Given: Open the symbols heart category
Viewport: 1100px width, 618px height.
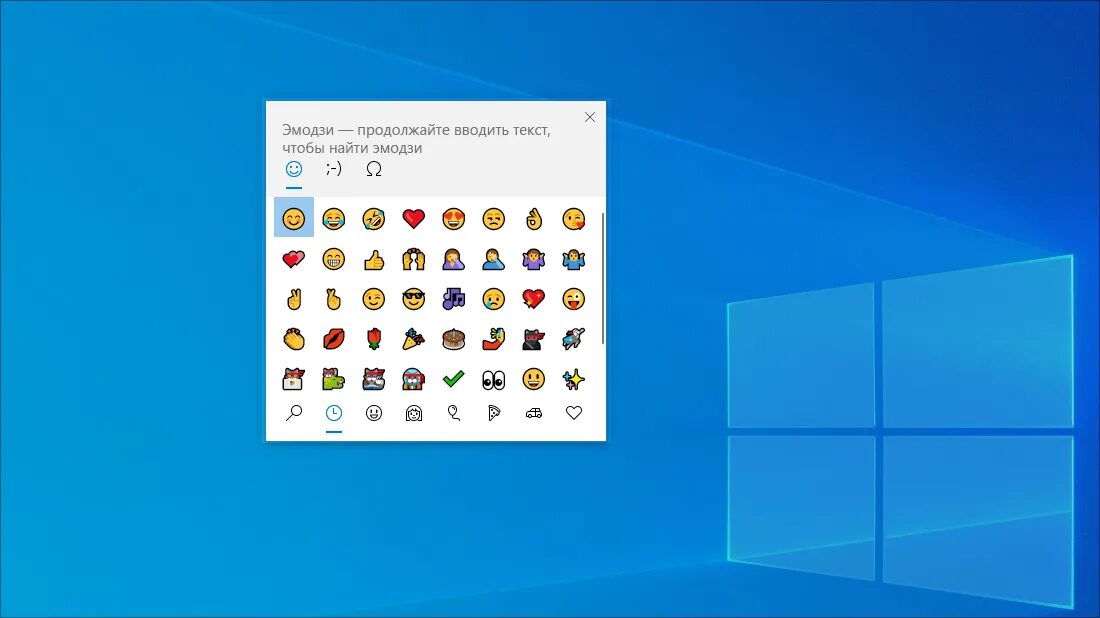Looking at the screenshot, I should coord(573,412).
